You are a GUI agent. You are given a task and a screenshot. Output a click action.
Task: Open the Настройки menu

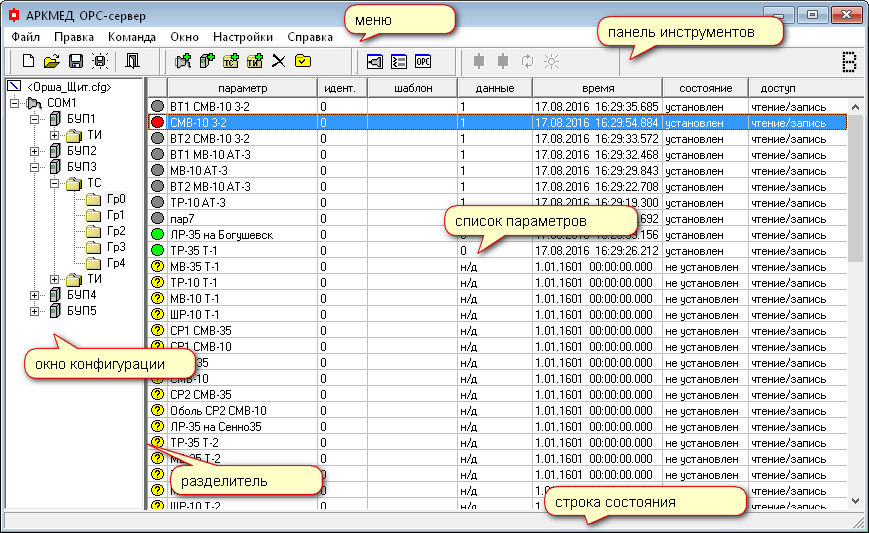[243, 36]
